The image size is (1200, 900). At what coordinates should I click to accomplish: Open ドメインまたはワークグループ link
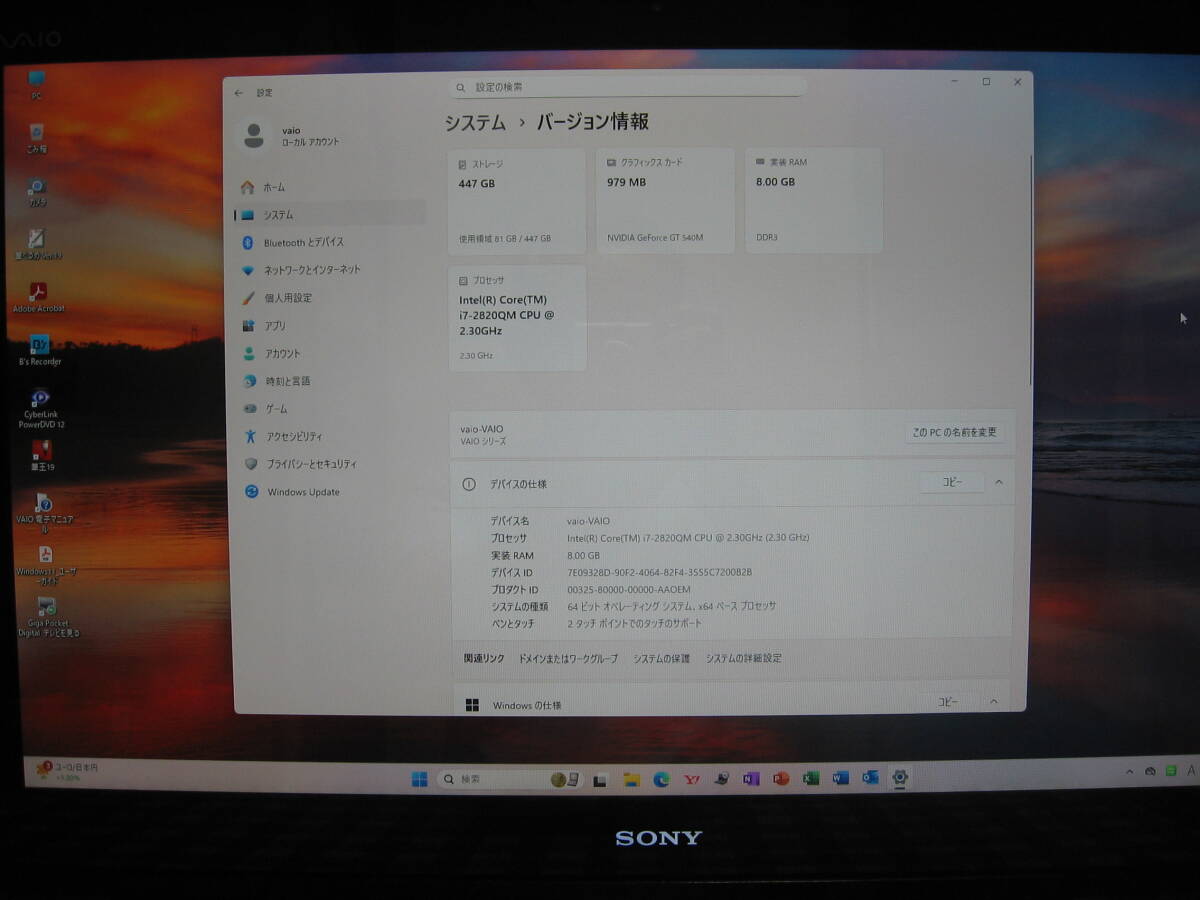coord(568,658)
